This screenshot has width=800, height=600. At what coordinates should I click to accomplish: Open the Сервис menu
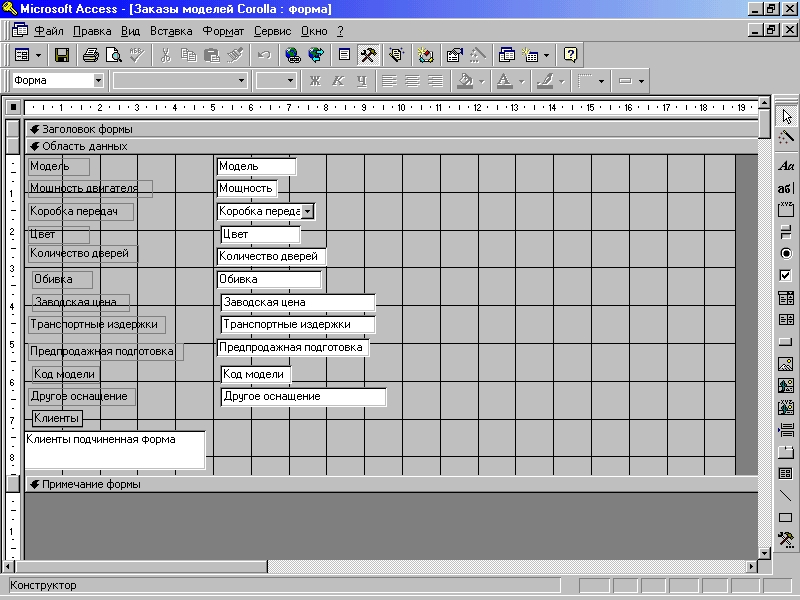pos(272,31)
